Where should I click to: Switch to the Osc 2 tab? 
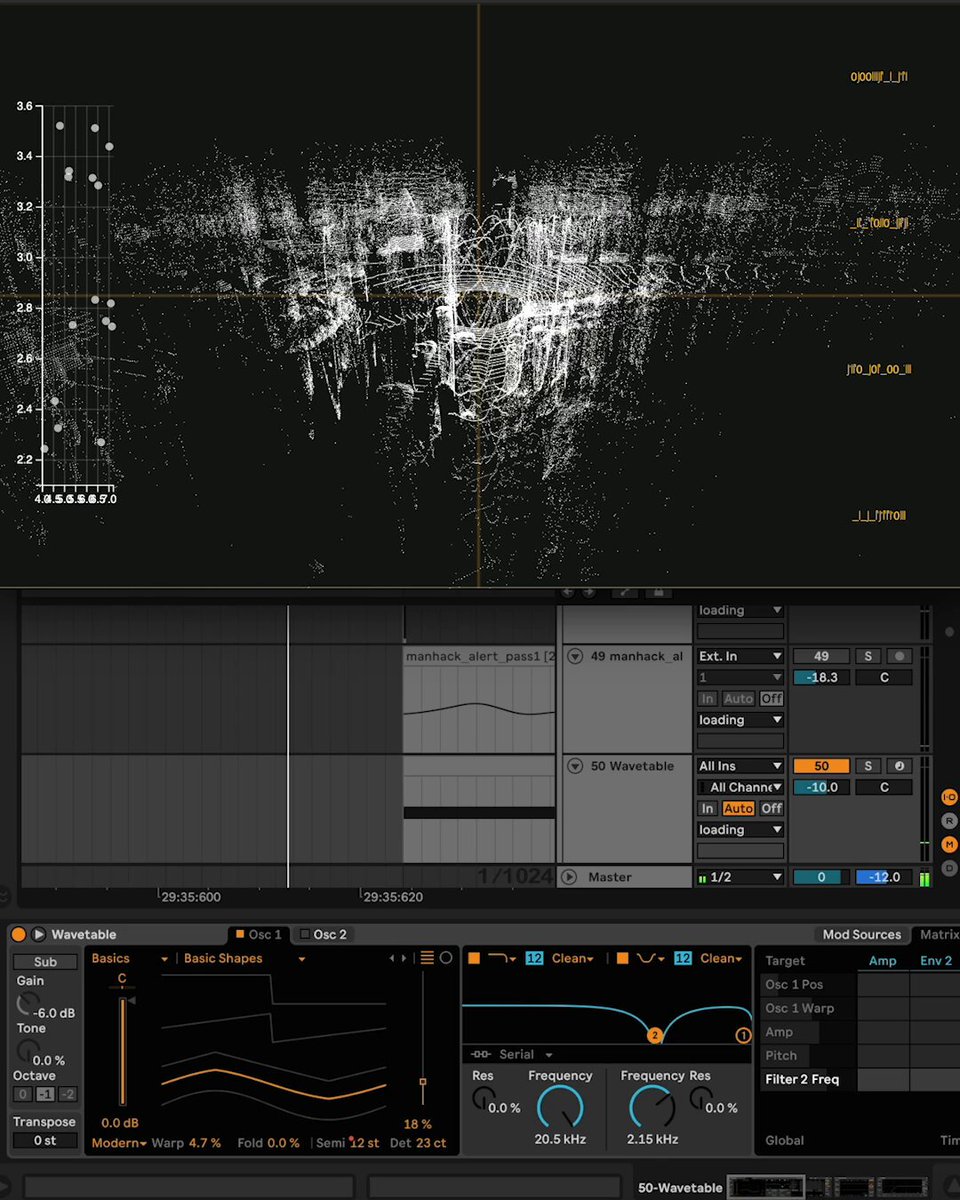pyautogui.click(x=323, y=934)
